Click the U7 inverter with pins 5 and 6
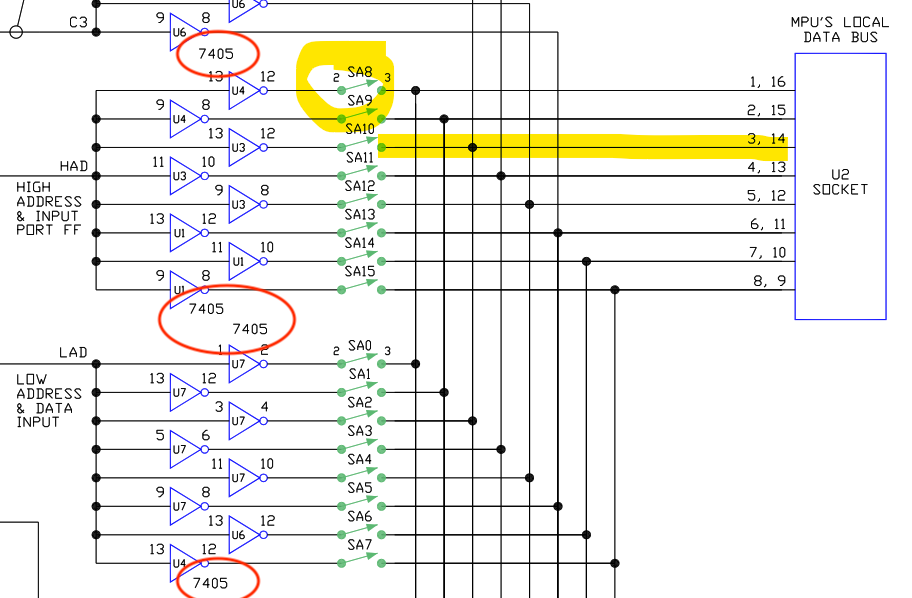 click(183, 449)
